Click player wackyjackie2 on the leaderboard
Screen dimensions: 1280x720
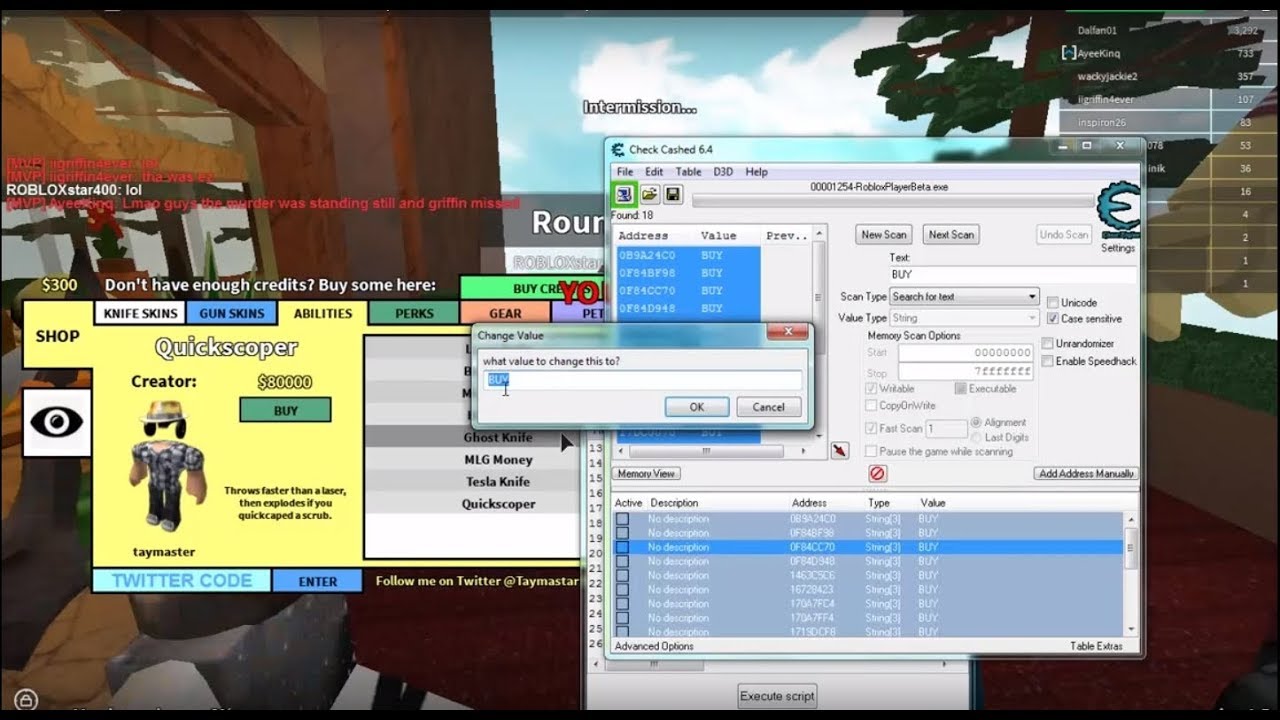(x=1107, y=76)
